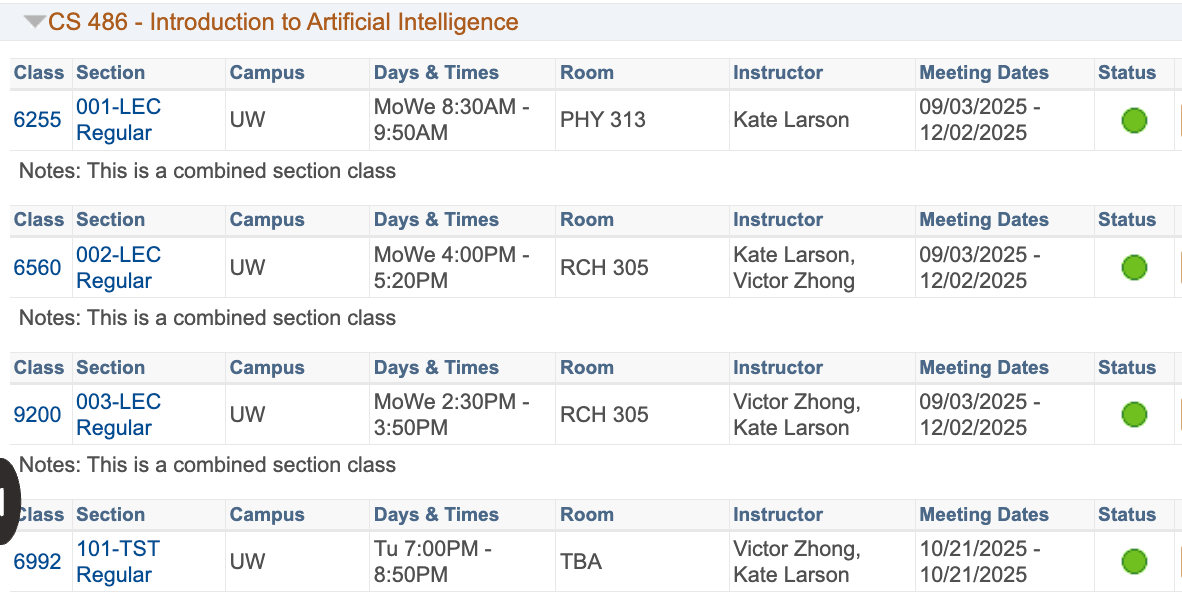The height and width of the screenshot is (604, 1182).
Task: Open class number 6255 link
Action: tap(37, 120)
